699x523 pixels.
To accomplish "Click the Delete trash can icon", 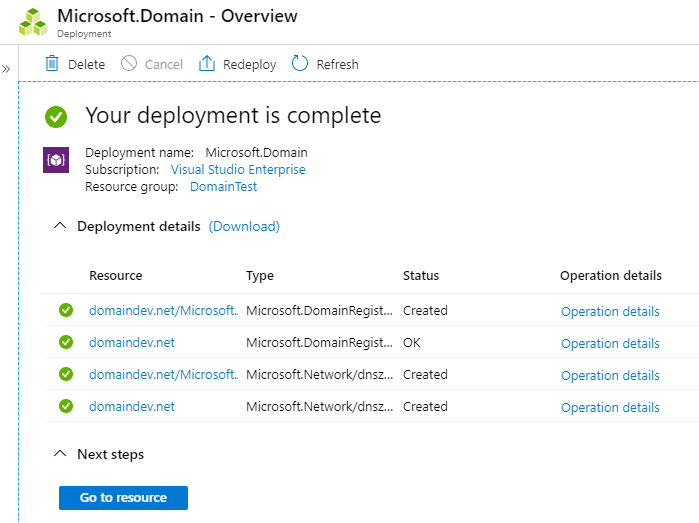I will tap(52, 64).
